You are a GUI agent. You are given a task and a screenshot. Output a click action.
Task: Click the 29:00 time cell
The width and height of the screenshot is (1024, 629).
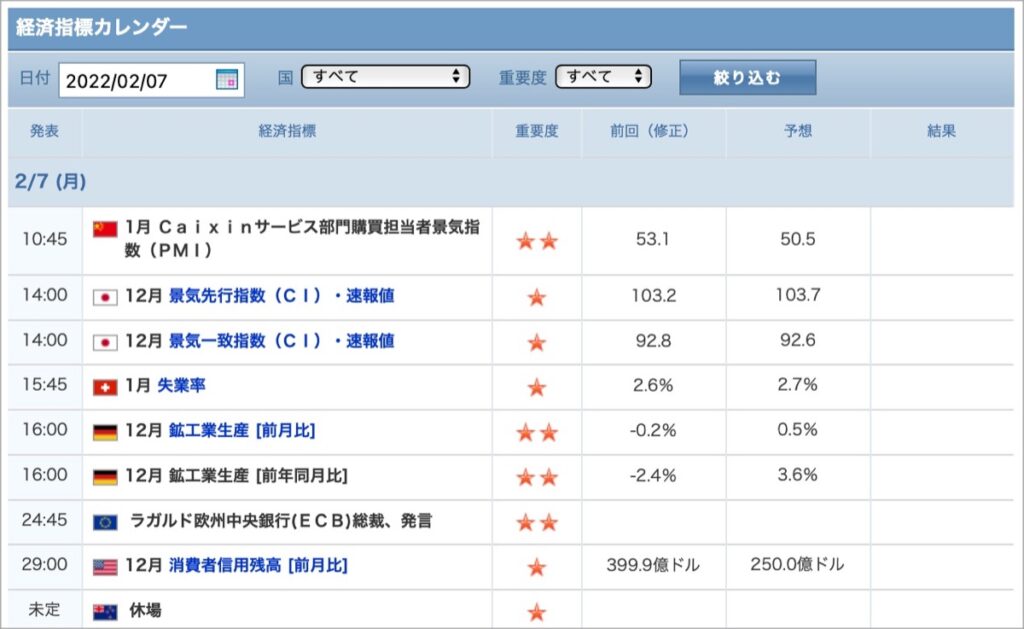[x=44, y=564]
